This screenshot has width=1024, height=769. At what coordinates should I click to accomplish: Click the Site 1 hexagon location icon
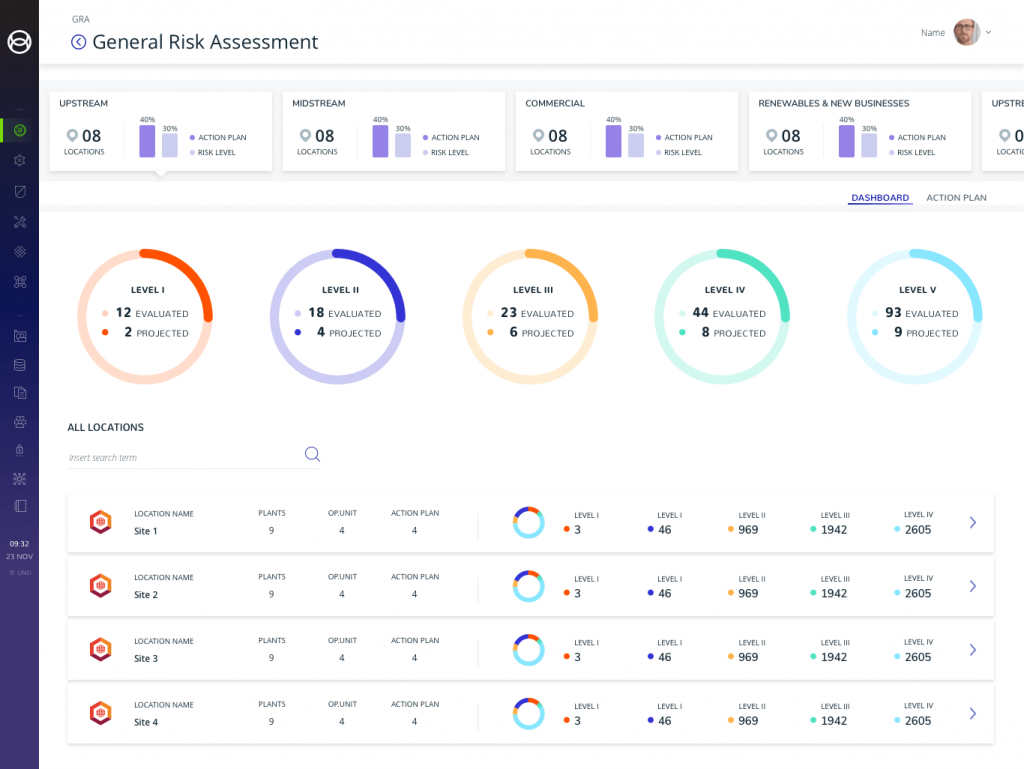(x=100, y=522)
